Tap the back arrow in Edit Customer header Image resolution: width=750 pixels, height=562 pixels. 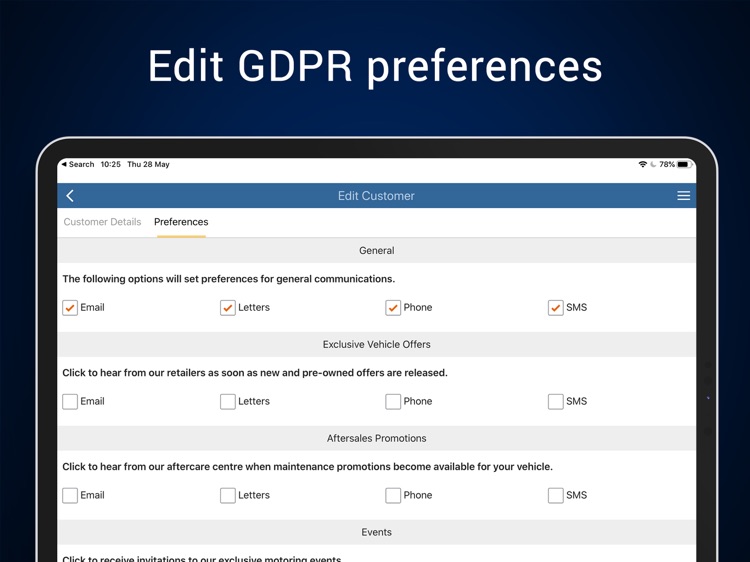(70, 196)
